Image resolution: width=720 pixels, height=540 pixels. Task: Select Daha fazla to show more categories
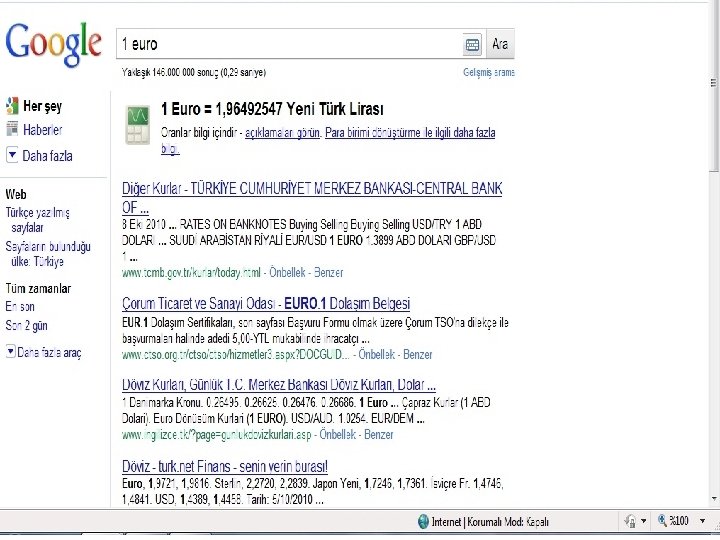(x=47, y=156)
